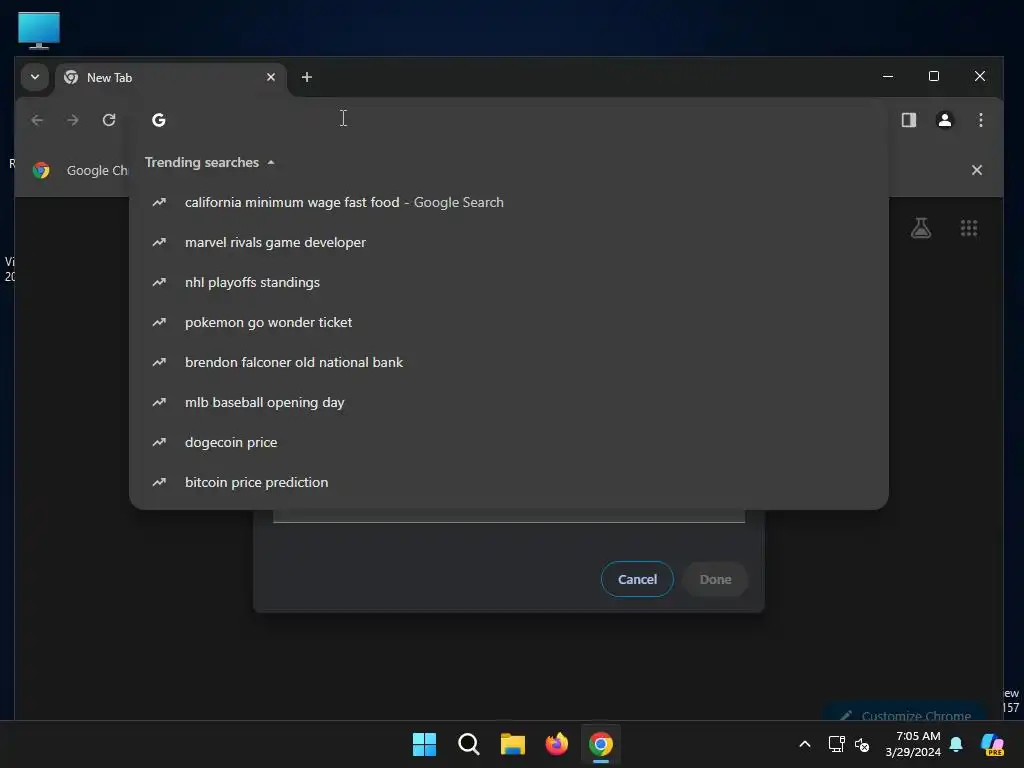The width and height of the screenshot is (1024, 768).
Task: Select california minimum wage fast food suggestion
Action: 509,202
